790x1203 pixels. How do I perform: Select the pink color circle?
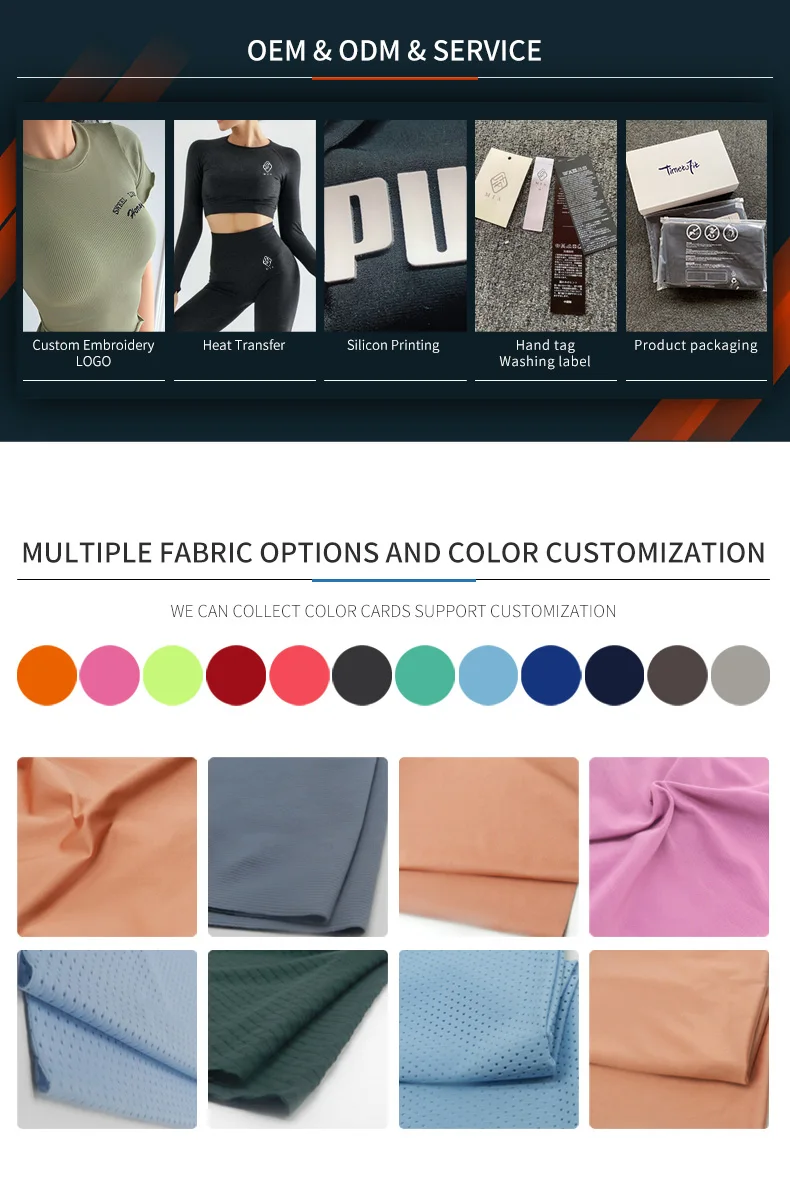click(110, 676)
